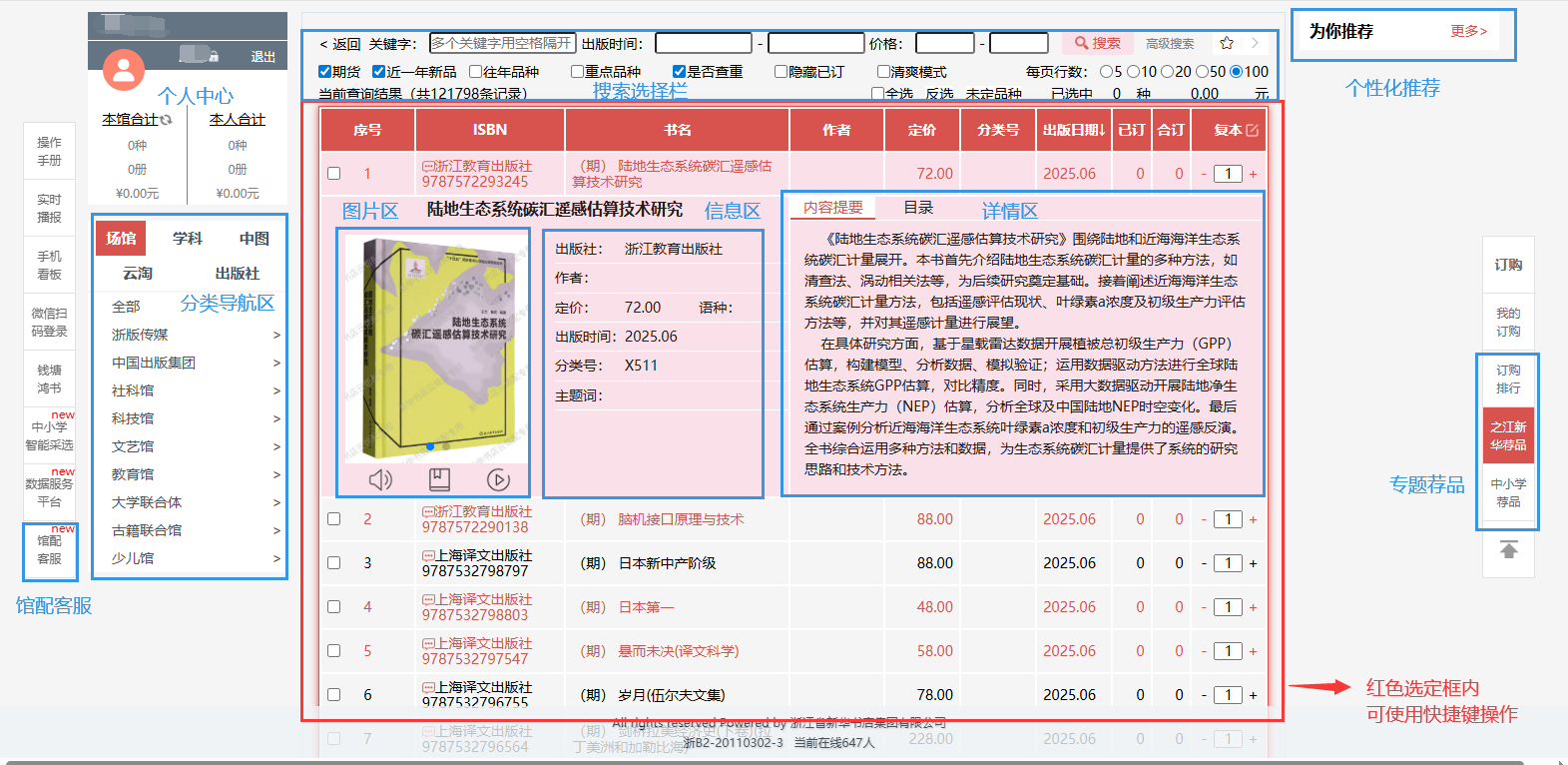Select 50 rows per page
Screen dimensions: 1568x765
click(x=1202, y=72)
